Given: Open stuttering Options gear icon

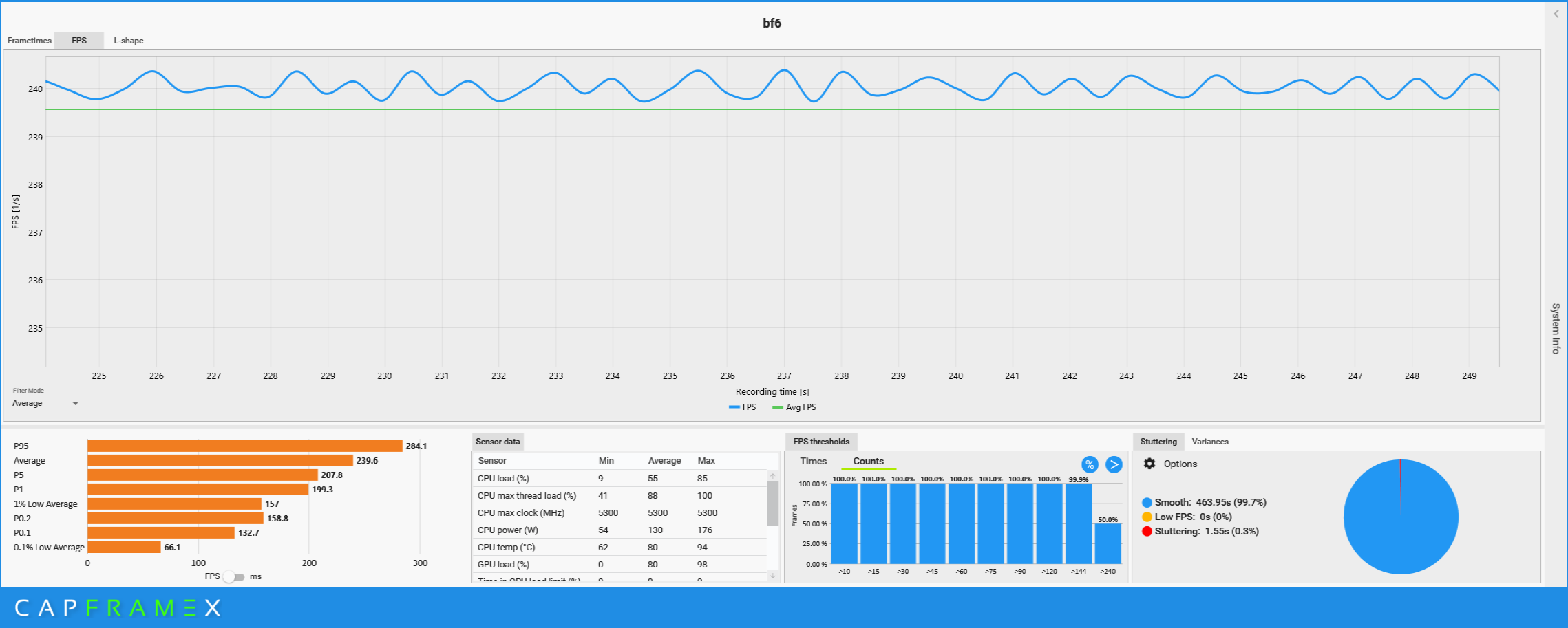Looking at the screenshot, I should point(1149,464).
